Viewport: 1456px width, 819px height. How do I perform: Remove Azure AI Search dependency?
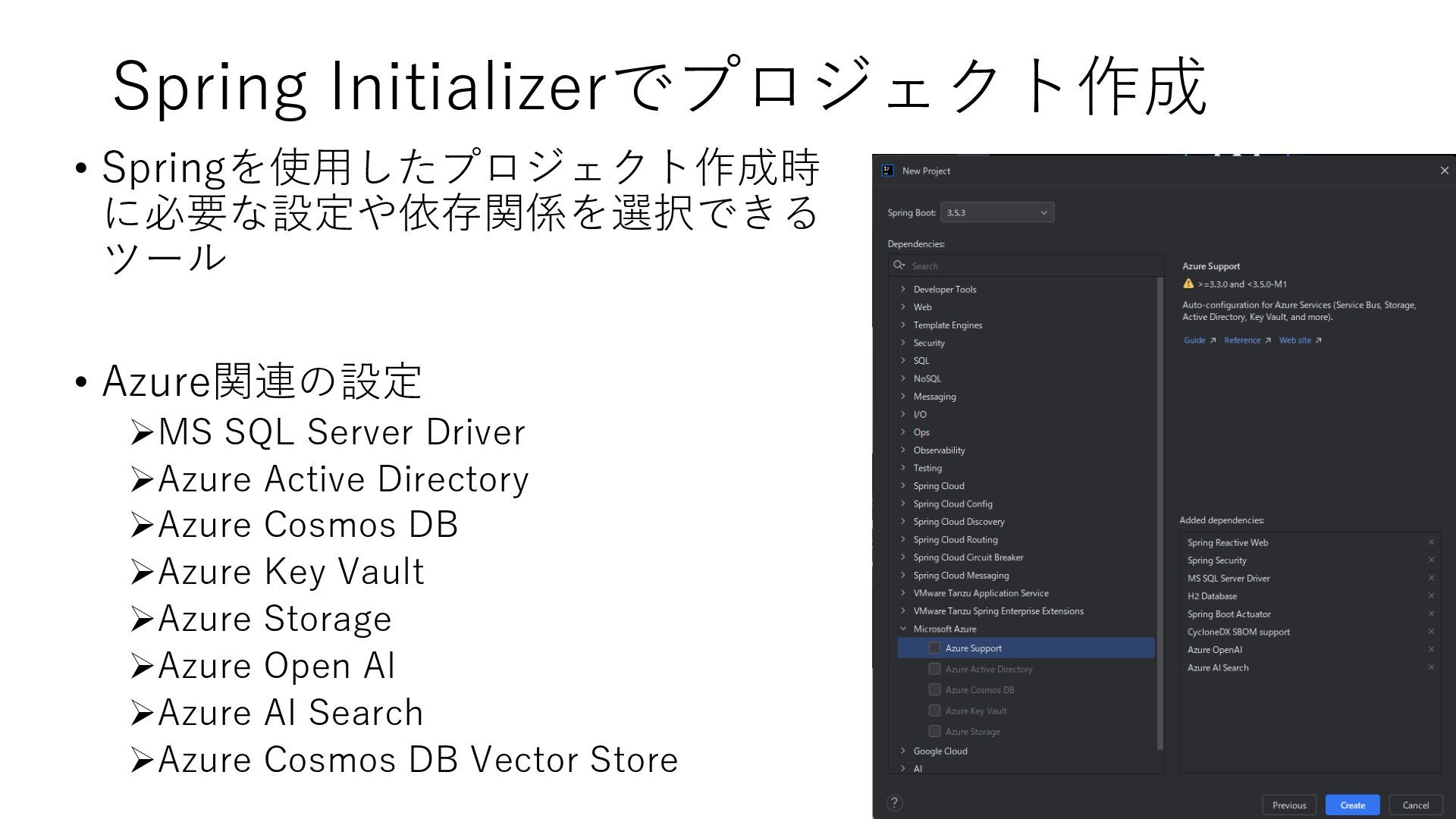(x=1431, y=667)
